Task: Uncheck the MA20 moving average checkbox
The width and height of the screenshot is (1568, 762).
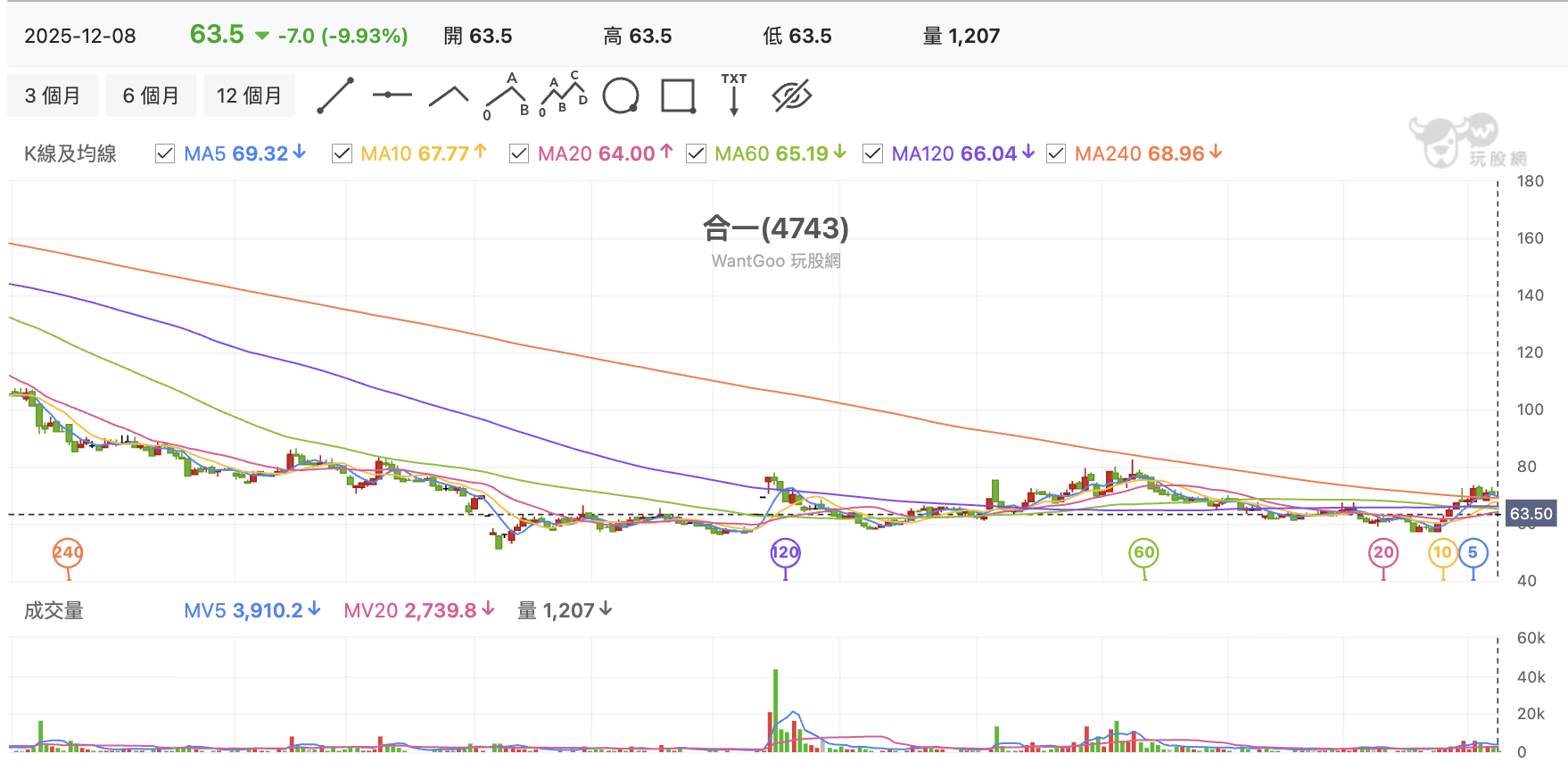Action: [519, 153]
